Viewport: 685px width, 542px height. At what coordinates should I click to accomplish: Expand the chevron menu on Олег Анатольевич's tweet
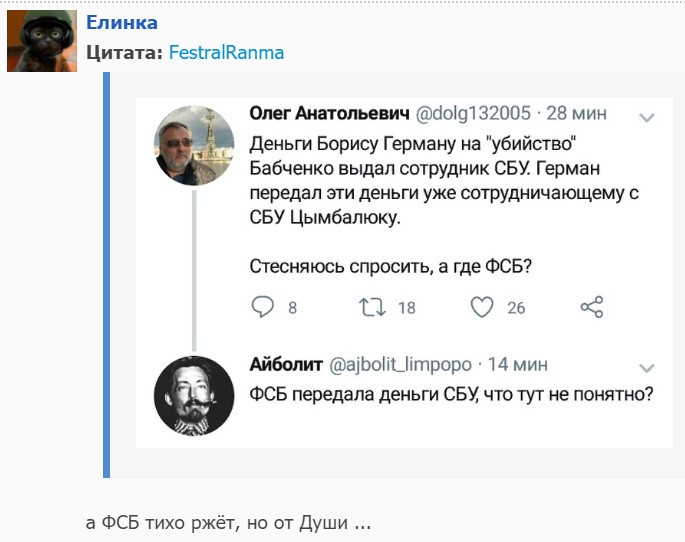pyautogui.click(x=646, y=116)
